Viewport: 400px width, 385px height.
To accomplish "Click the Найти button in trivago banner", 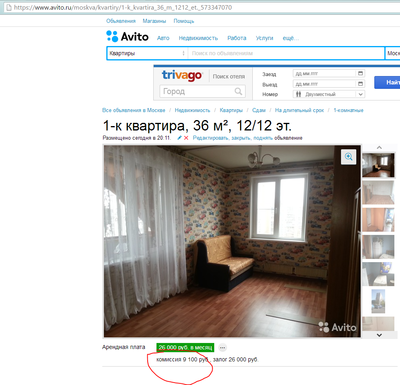I will [387, 82].
